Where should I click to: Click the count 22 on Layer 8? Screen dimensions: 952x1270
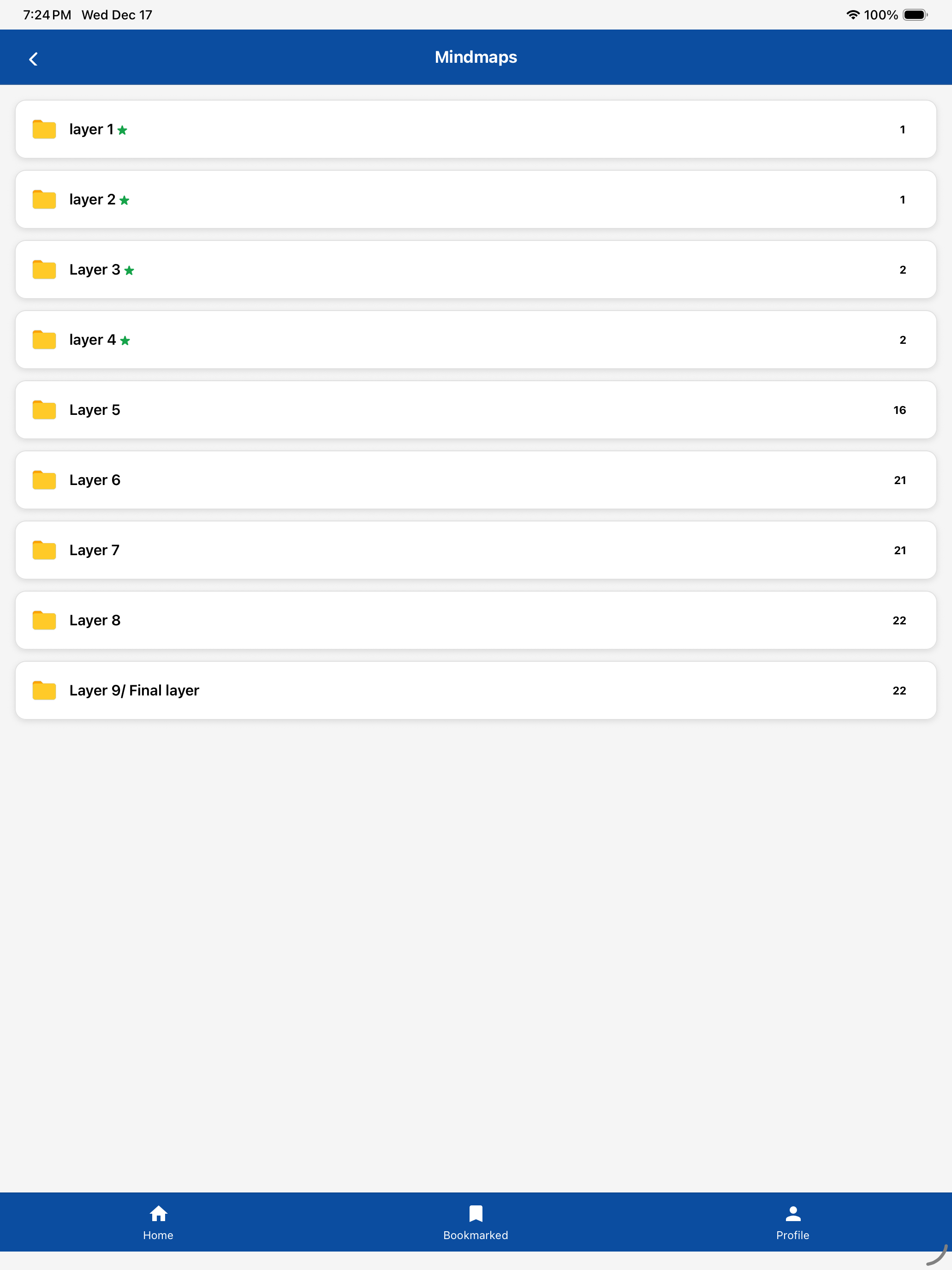click(x=899, y=621)
